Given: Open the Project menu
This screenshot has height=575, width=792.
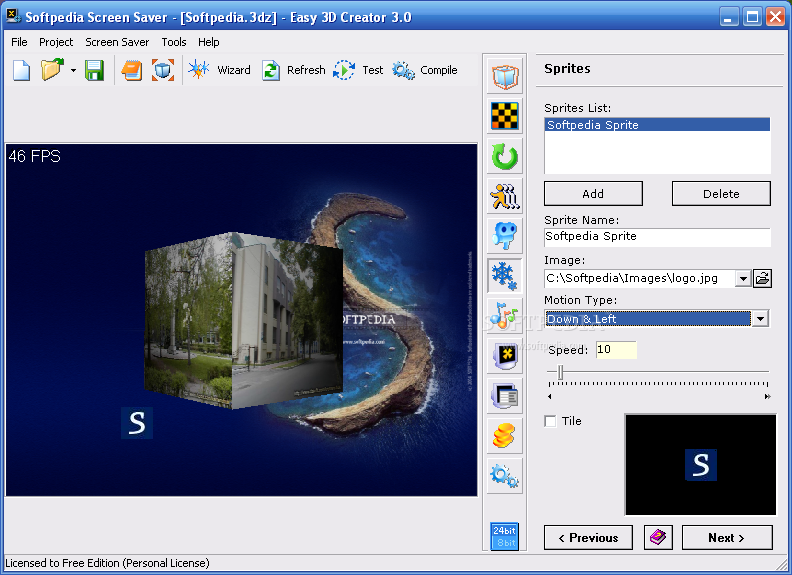Looking at the screenshot, I should point(56,42).
